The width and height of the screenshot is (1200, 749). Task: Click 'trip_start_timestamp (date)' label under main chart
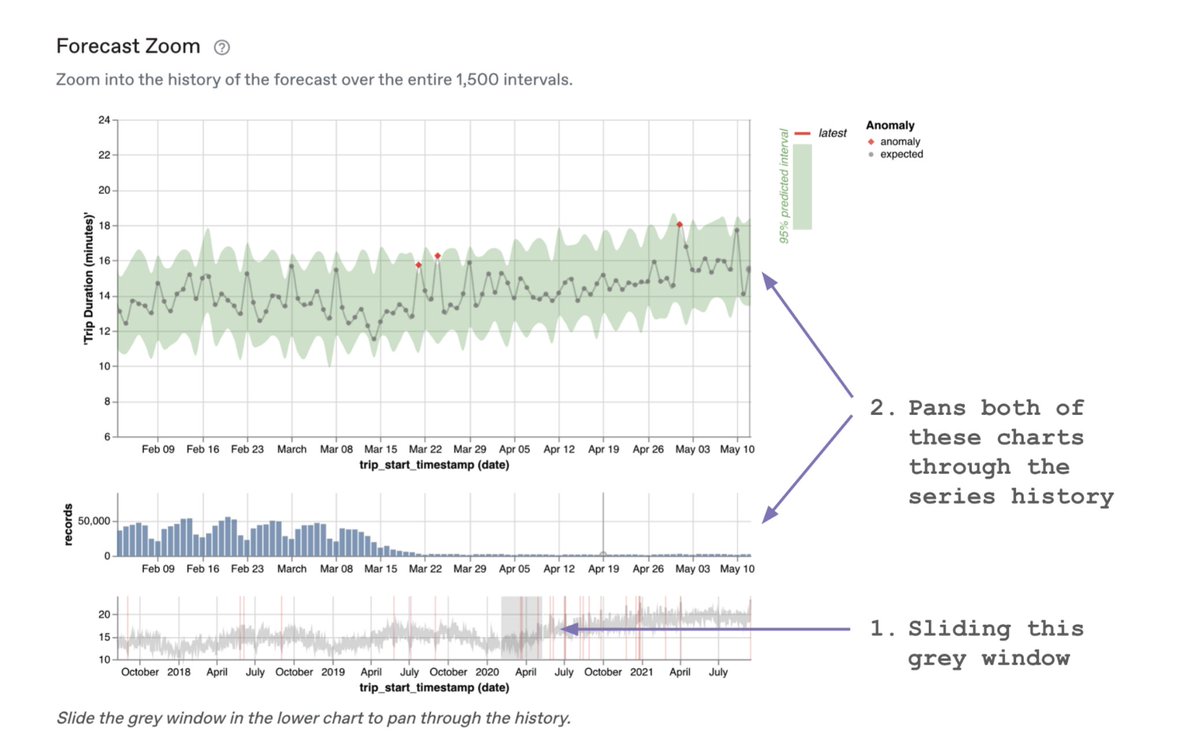click(434, 466)
